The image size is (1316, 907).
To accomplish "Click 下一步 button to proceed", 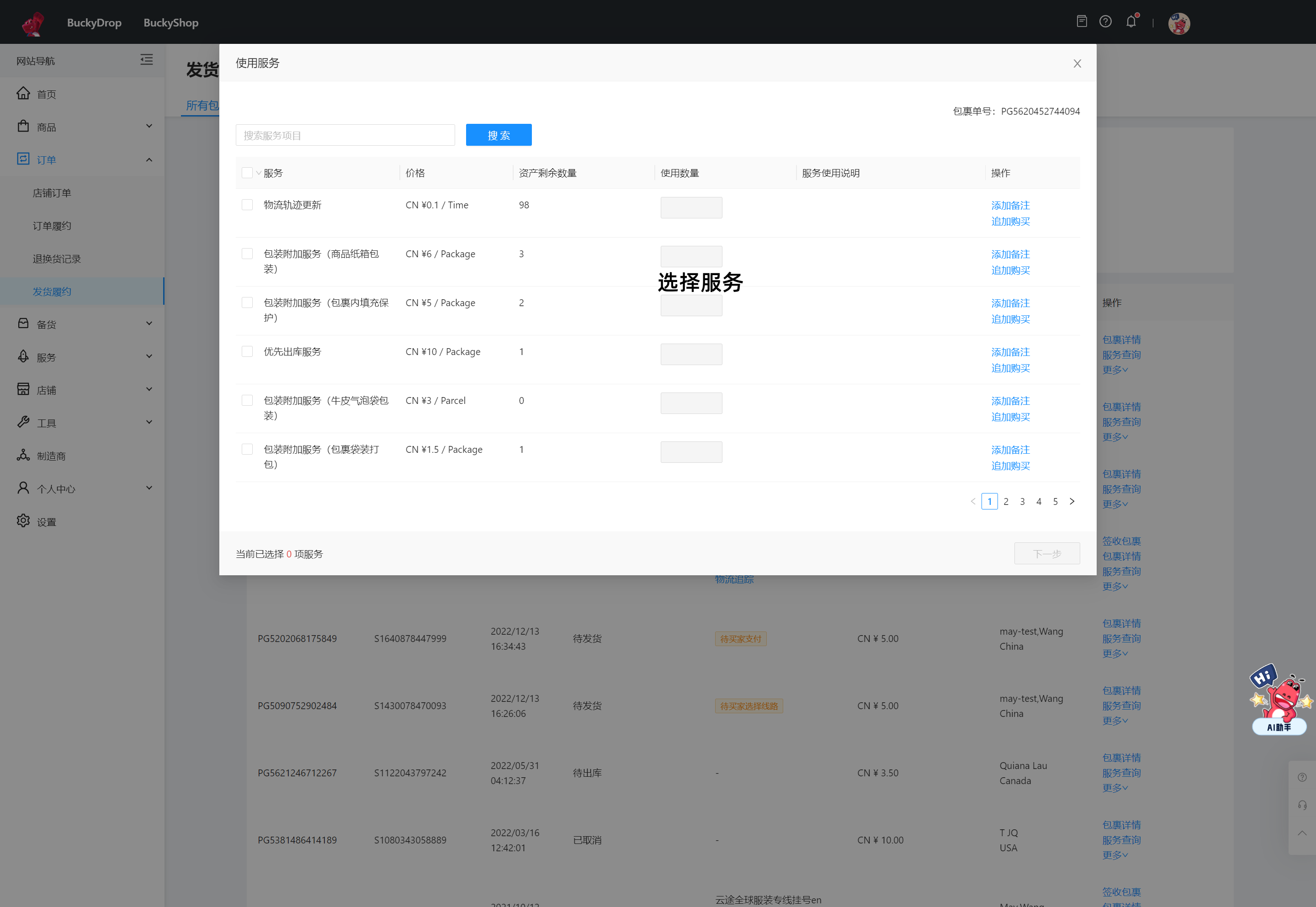I will coord(1046,553).
